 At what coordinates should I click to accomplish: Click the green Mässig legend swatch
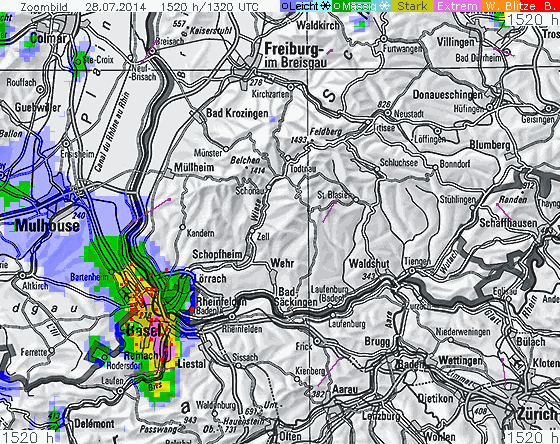click(x=355, y=6)
